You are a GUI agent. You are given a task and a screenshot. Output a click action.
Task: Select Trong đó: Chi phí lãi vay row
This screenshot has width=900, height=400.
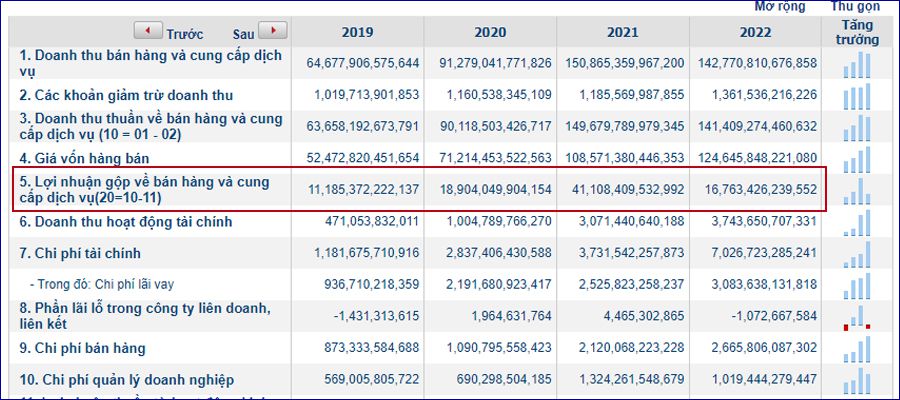pyautogui.click(x=102, y=284)
